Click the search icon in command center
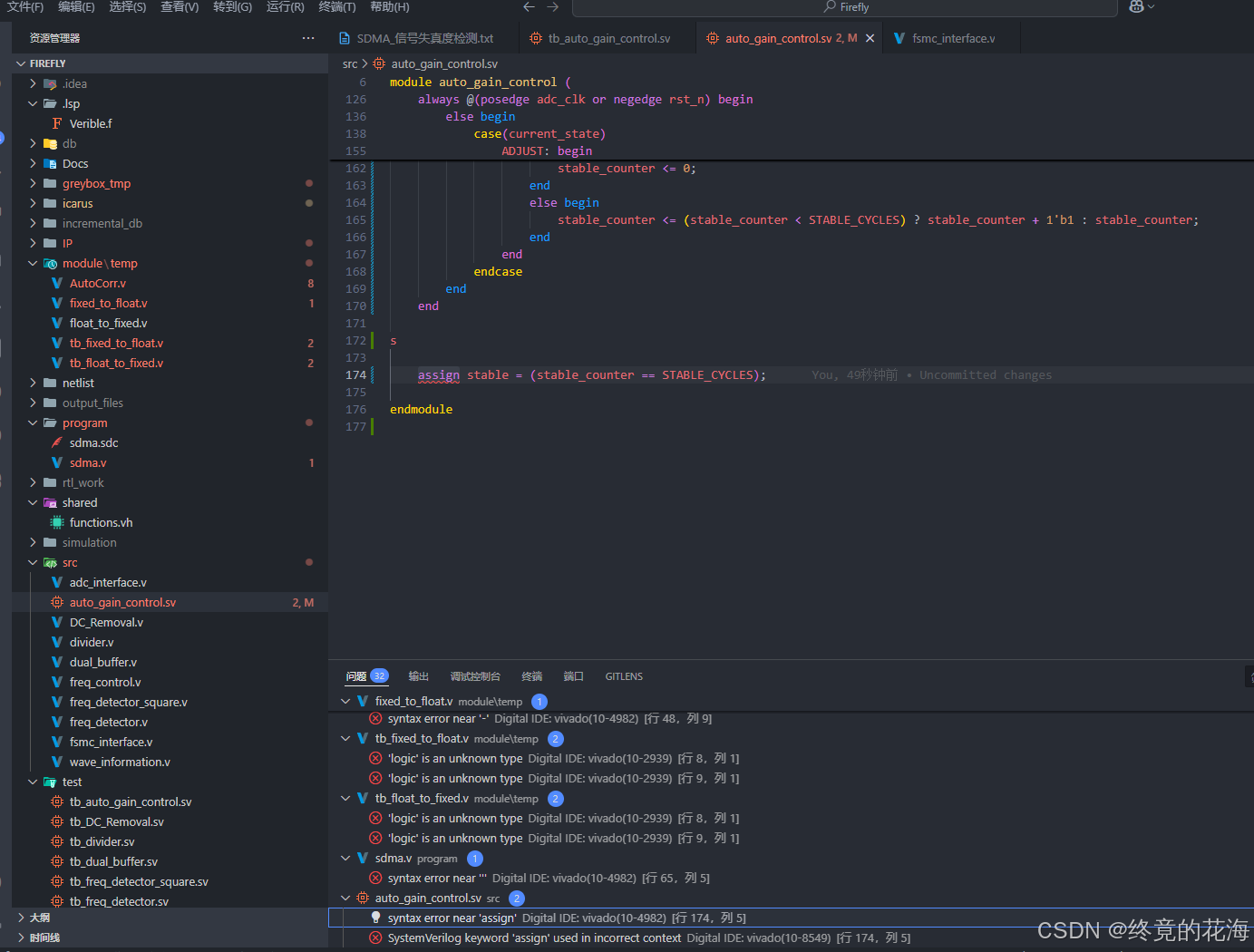 point(830,6)
